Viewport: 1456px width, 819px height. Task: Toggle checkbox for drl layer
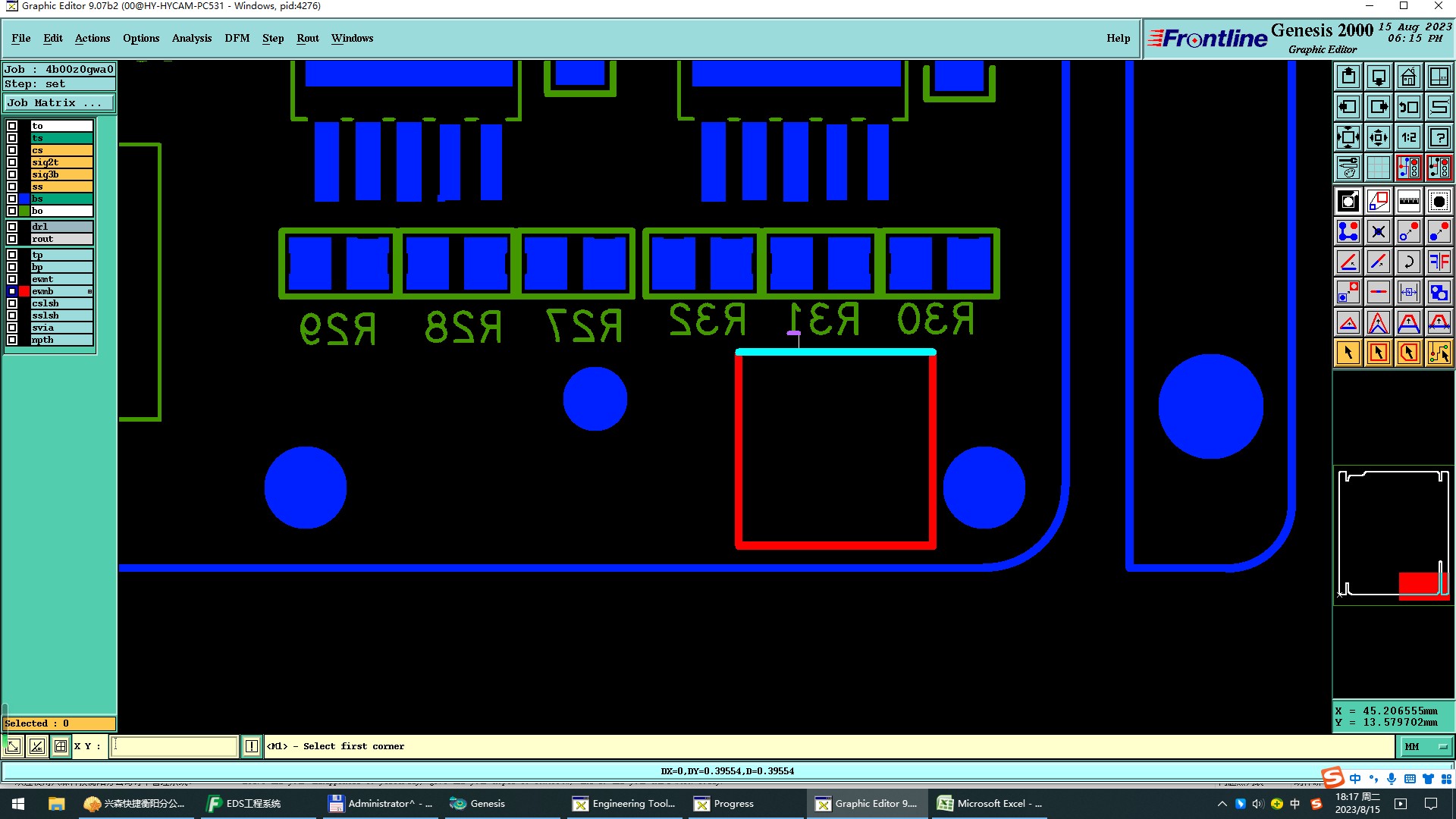click(12, 227)
